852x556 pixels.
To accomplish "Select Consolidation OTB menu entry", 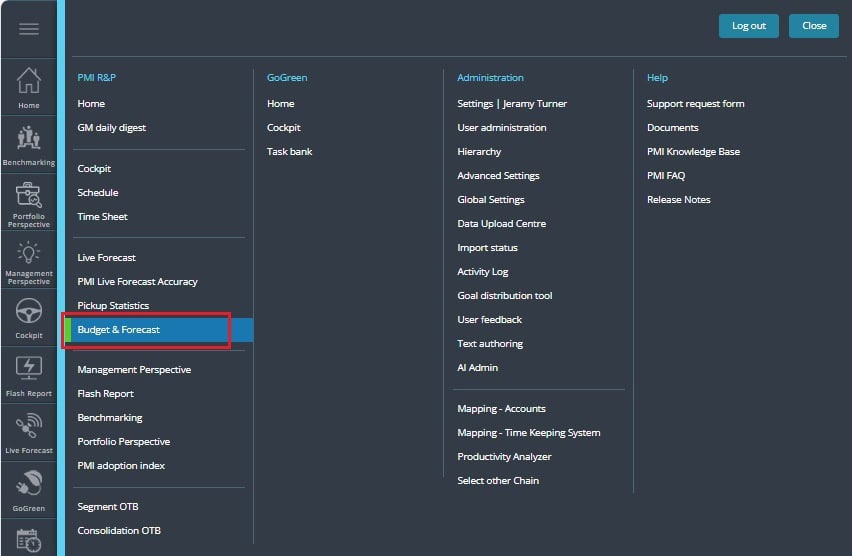I will [118, 530].
